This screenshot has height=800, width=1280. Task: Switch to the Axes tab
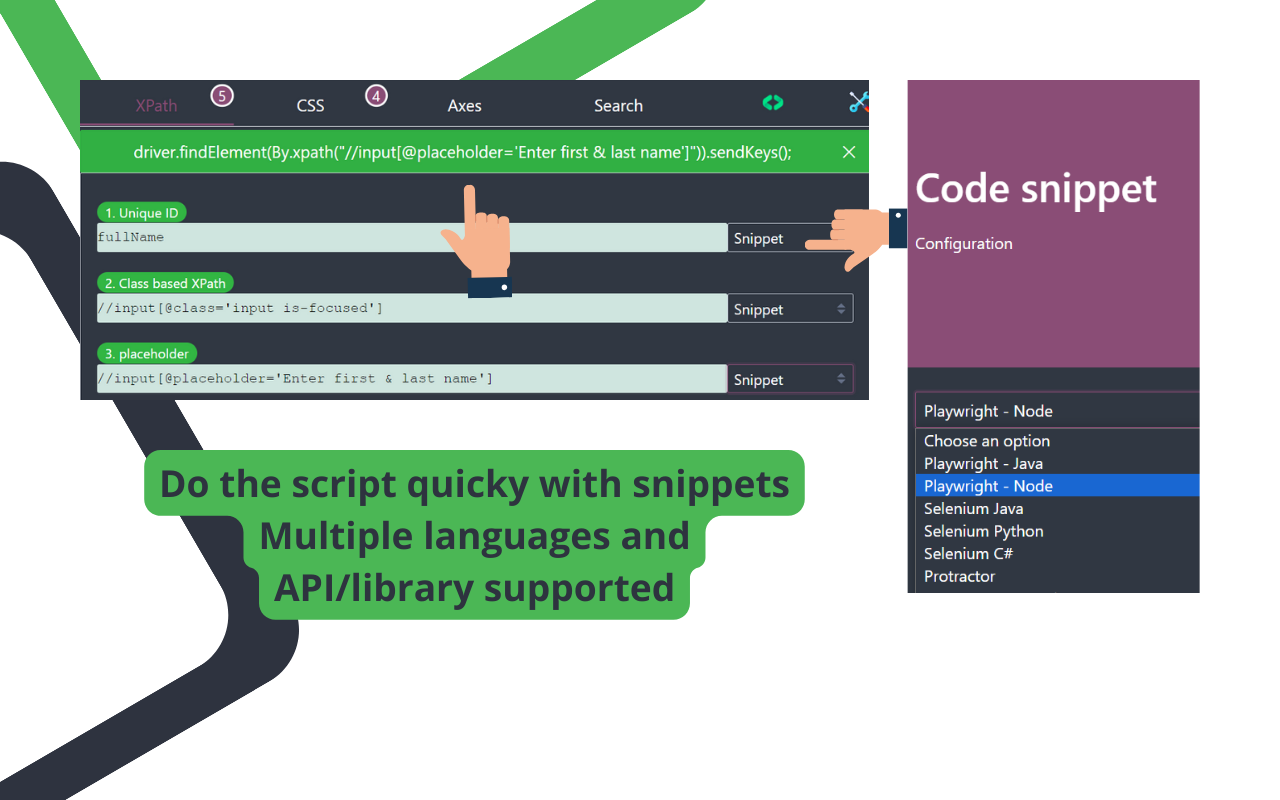pyautogui.click(x=464, y=106)
